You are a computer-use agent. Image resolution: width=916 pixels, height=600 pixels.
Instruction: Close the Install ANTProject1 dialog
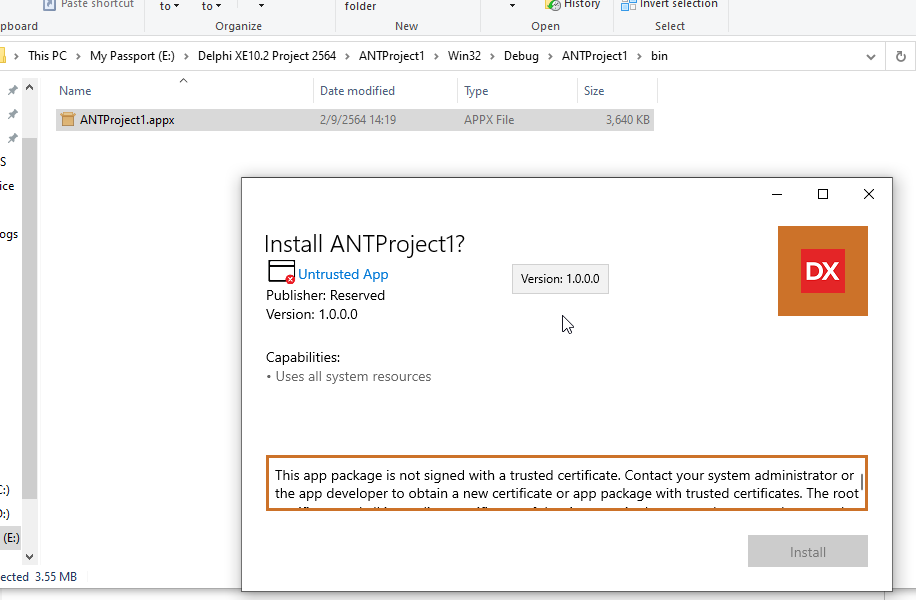pyautogui.click(x=869, y=194)
